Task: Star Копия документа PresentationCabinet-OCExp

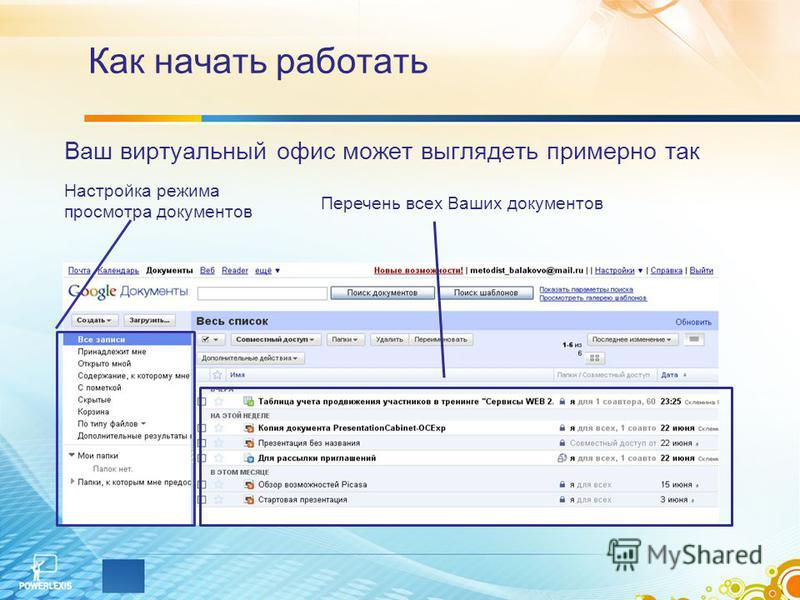Action: click(x=219, y=428)
